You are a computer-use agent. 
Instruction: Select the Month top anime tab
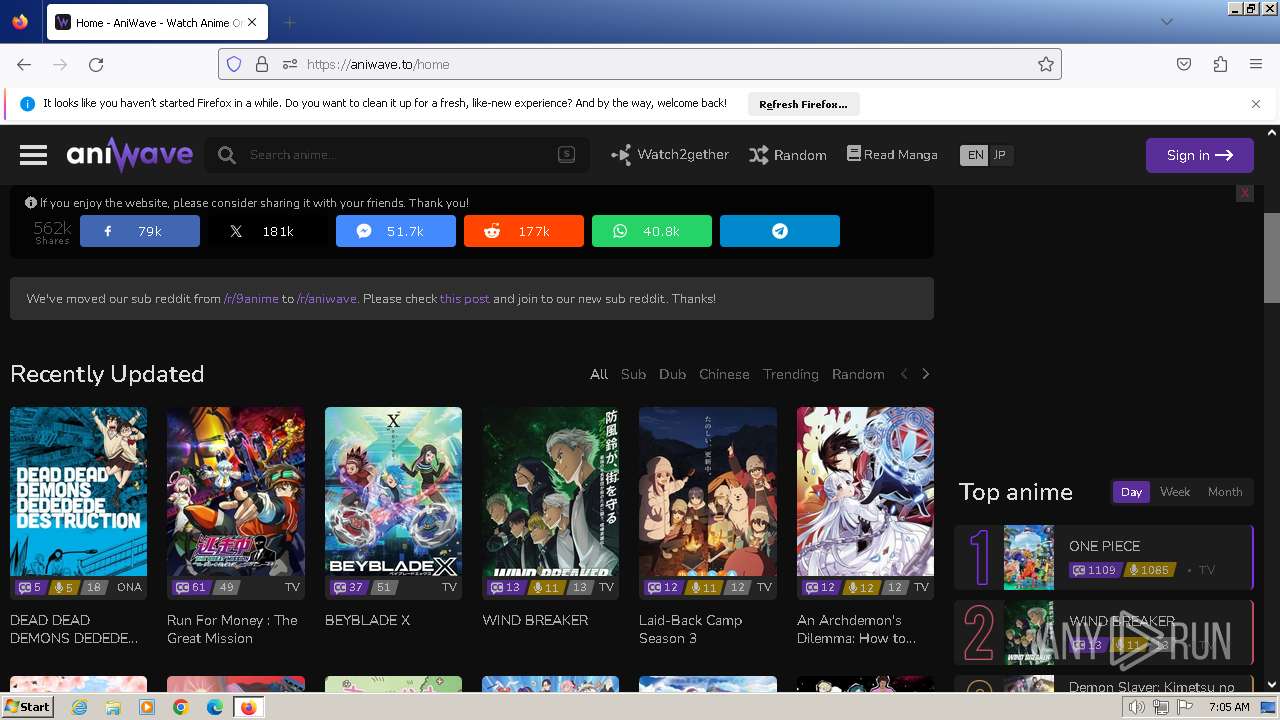1225,492
